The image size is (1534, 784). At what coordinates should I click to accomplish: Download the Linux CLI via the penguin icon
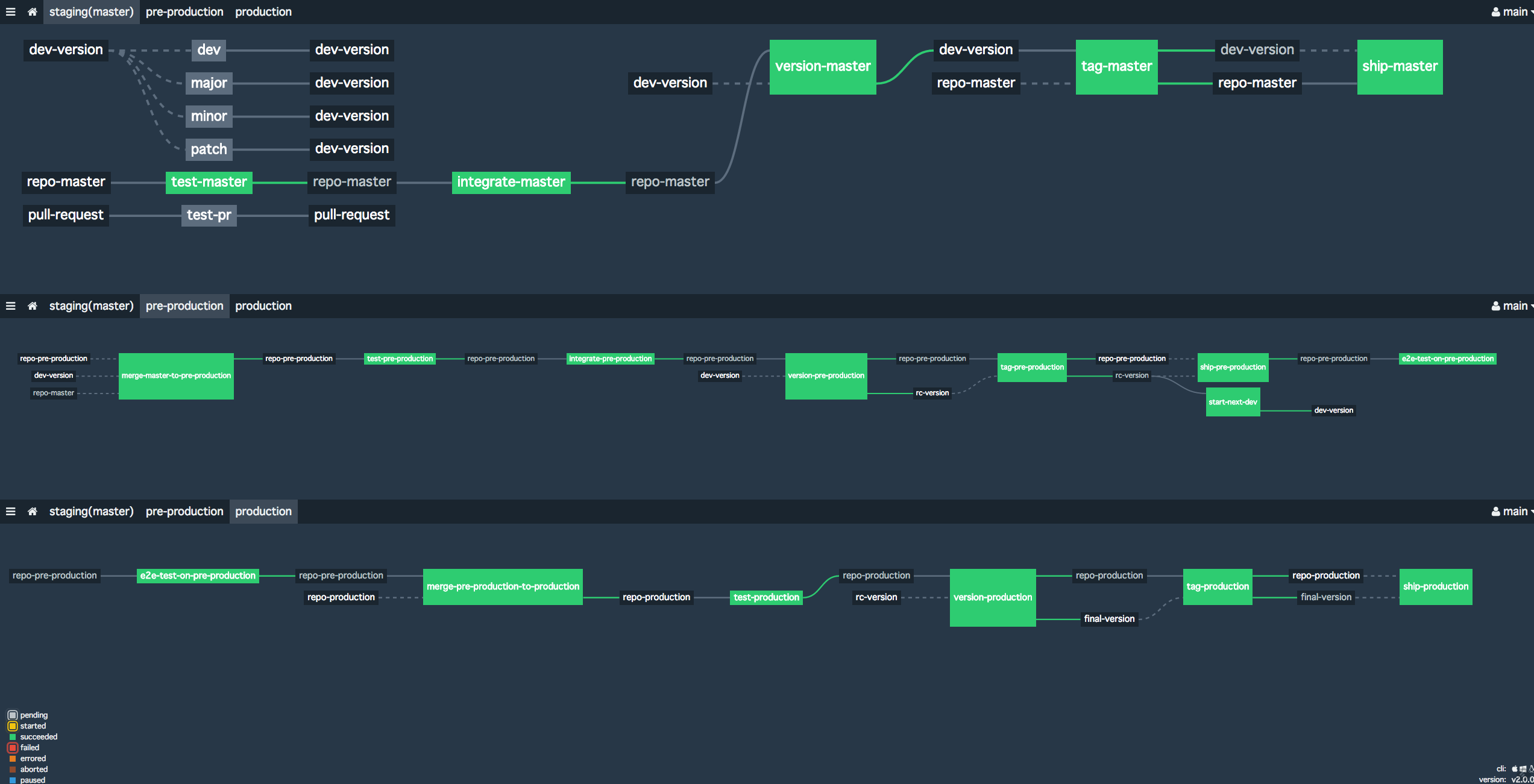coord(1531,769)
